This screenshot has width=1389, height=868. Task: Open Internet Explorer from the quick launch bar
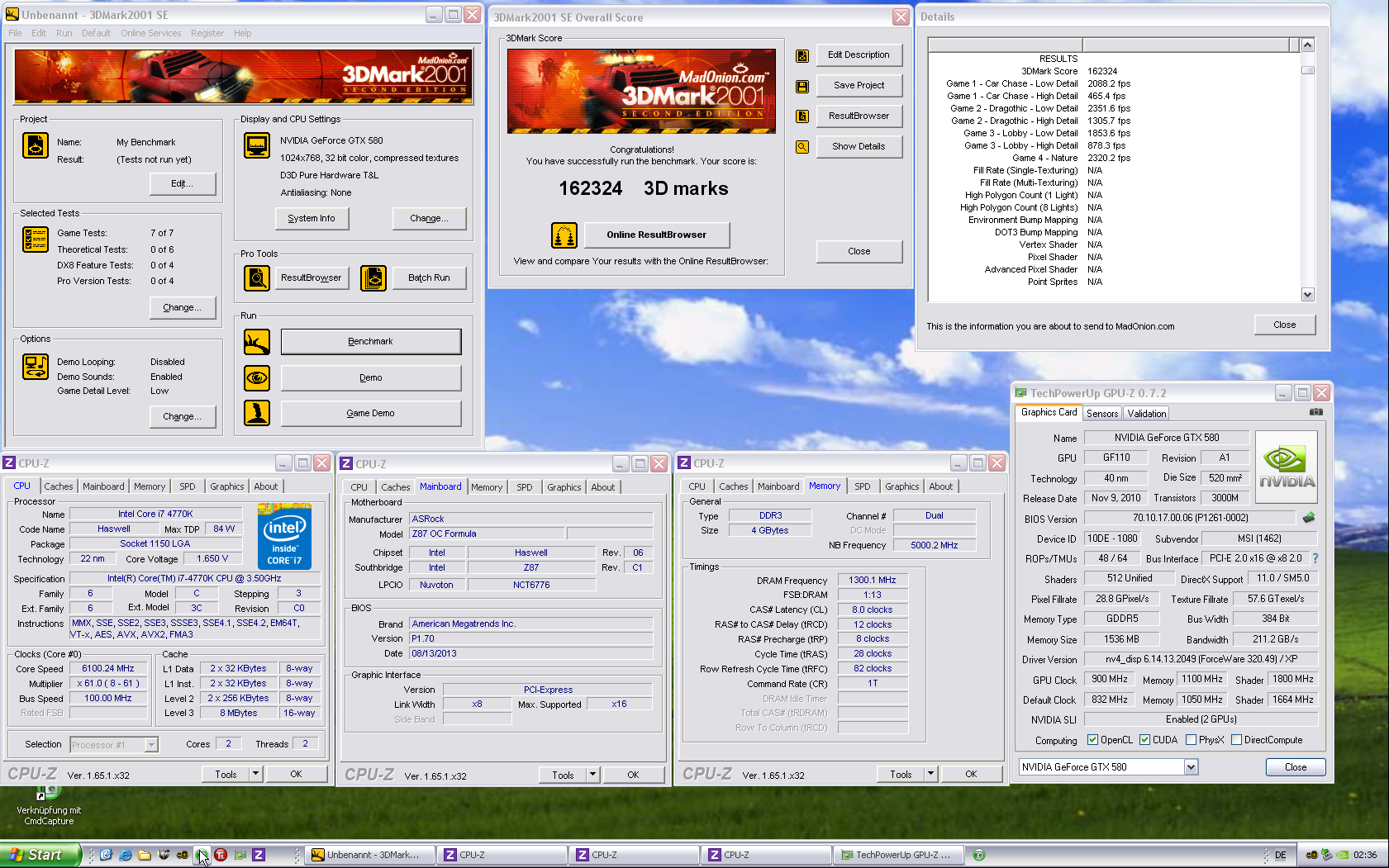coord(125,855)
